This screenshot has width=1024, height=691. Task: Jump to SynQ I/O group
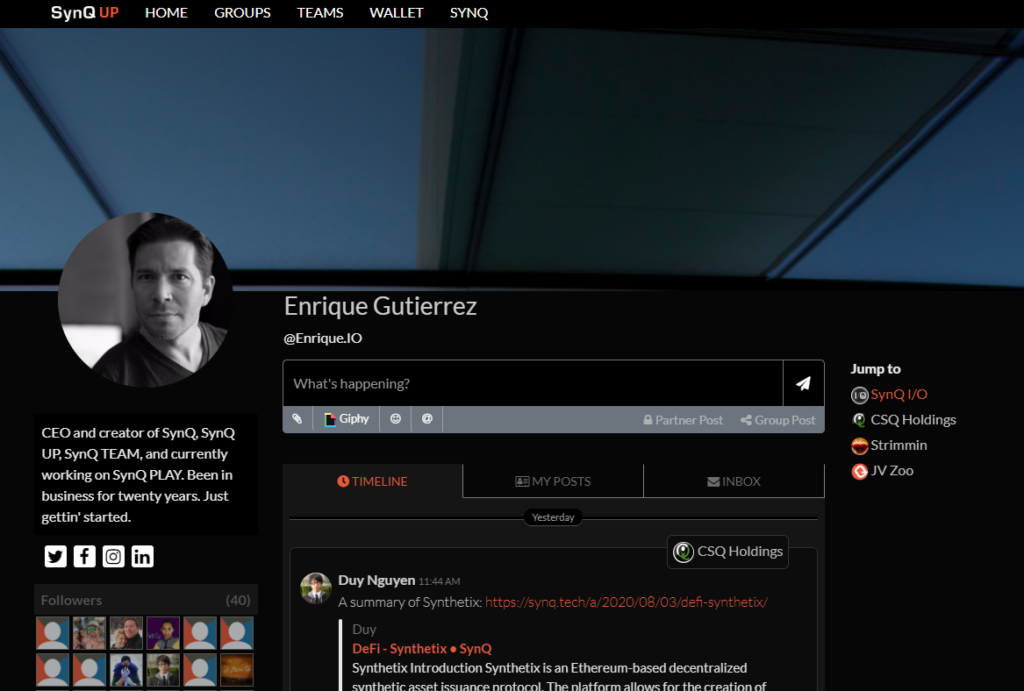point(898,395)
